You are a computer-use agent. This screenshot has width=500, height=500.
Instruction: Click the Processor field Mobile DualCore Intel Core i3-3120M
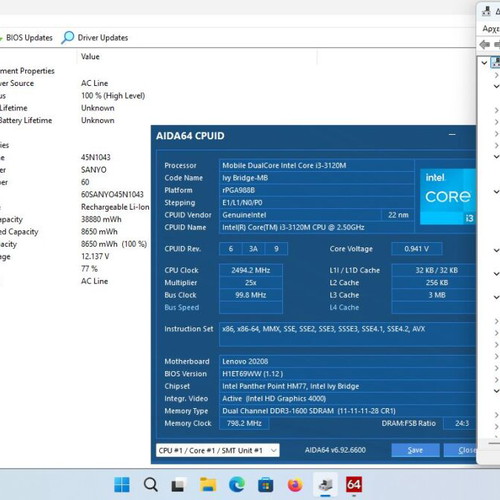pos(316,165)
